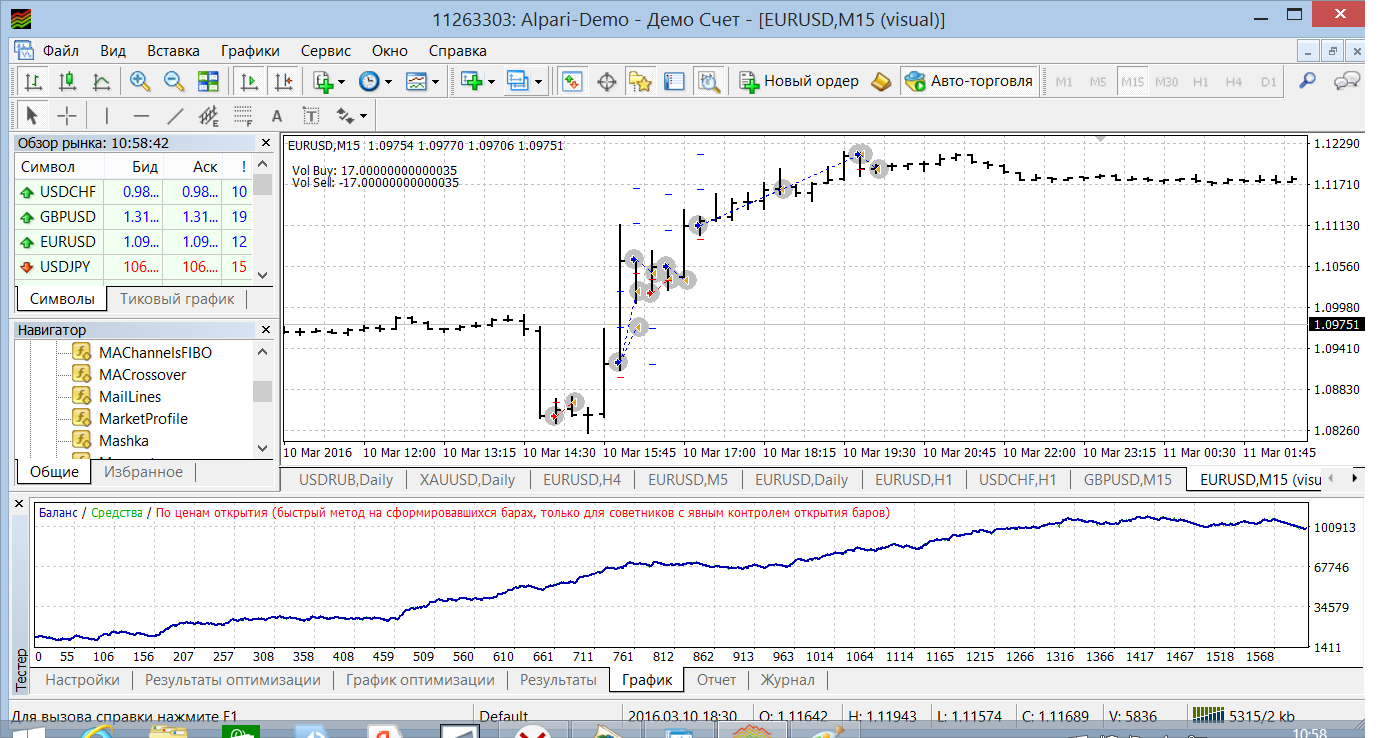Open the Сервис menu
The image size is (1378, 738).
point(326,50)
